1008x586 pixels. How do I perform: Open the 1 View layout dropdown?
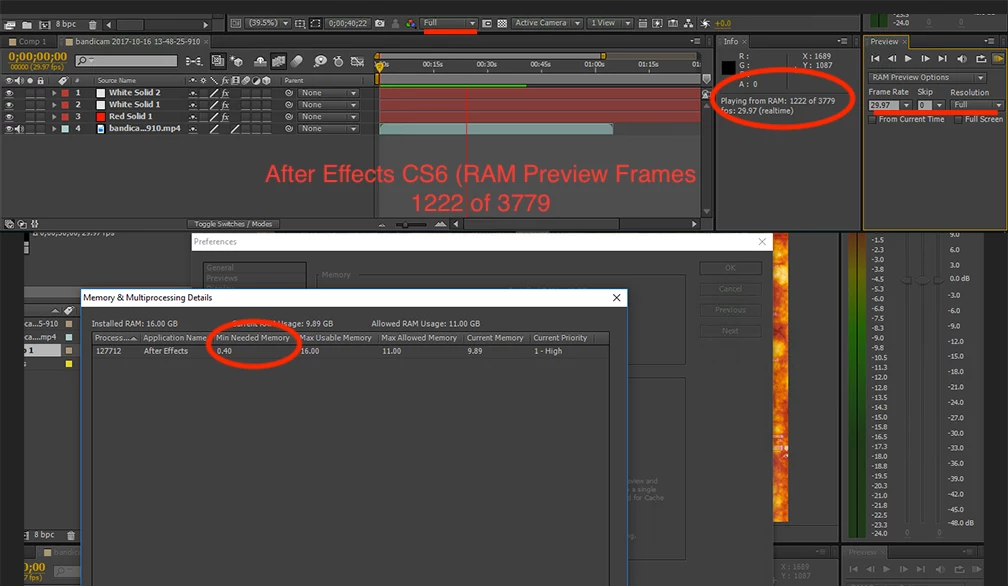(609, 23)
